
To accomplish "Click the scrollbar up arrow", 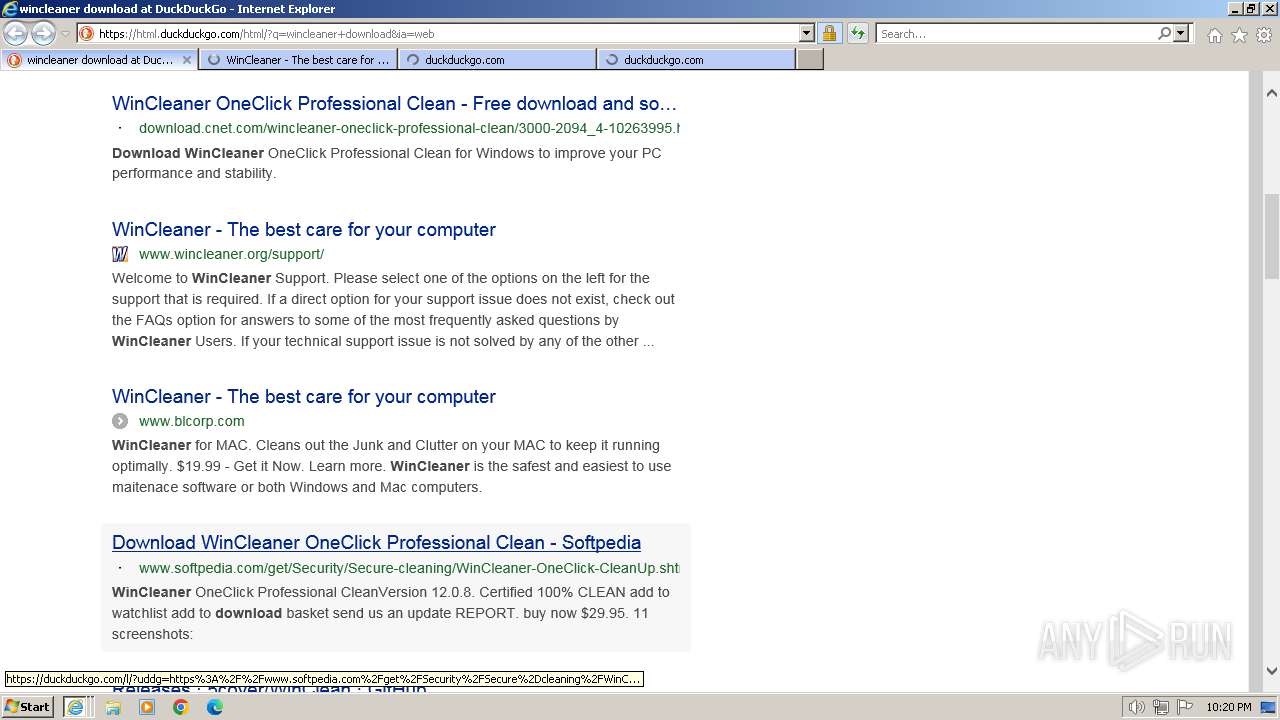I will coord(1272,93).
